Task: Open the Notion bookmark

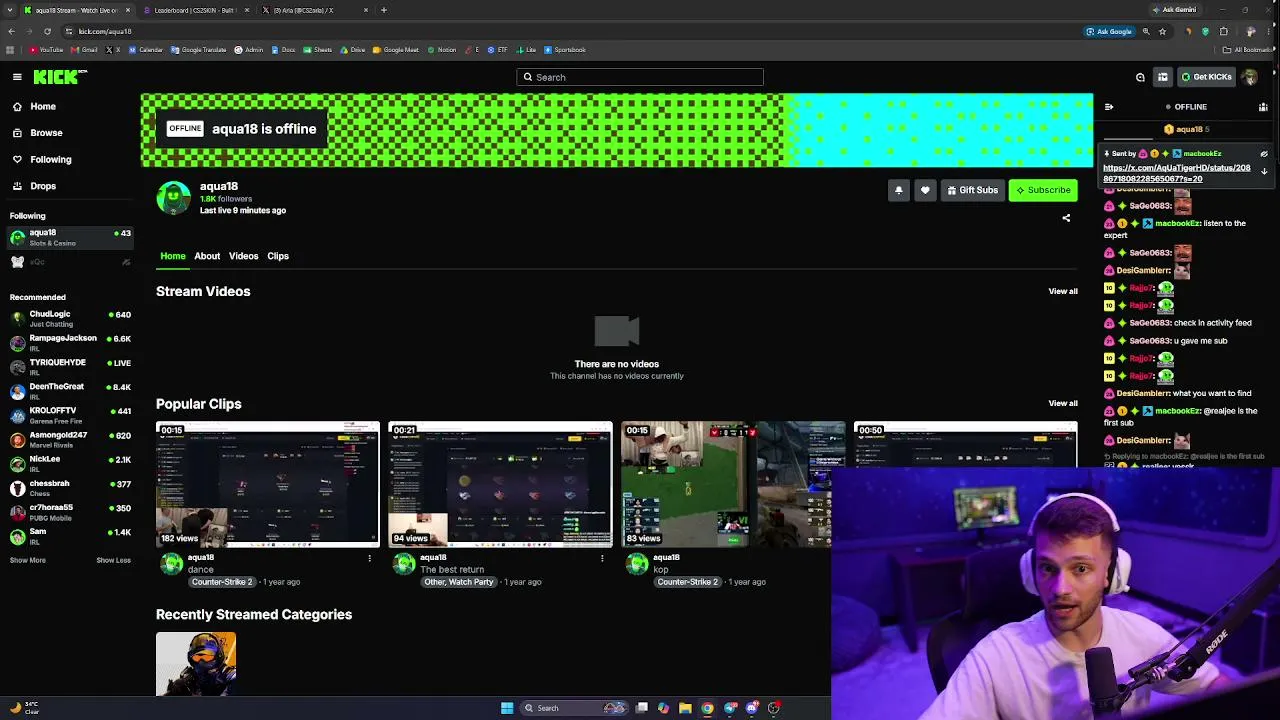Action: [442, 50]
